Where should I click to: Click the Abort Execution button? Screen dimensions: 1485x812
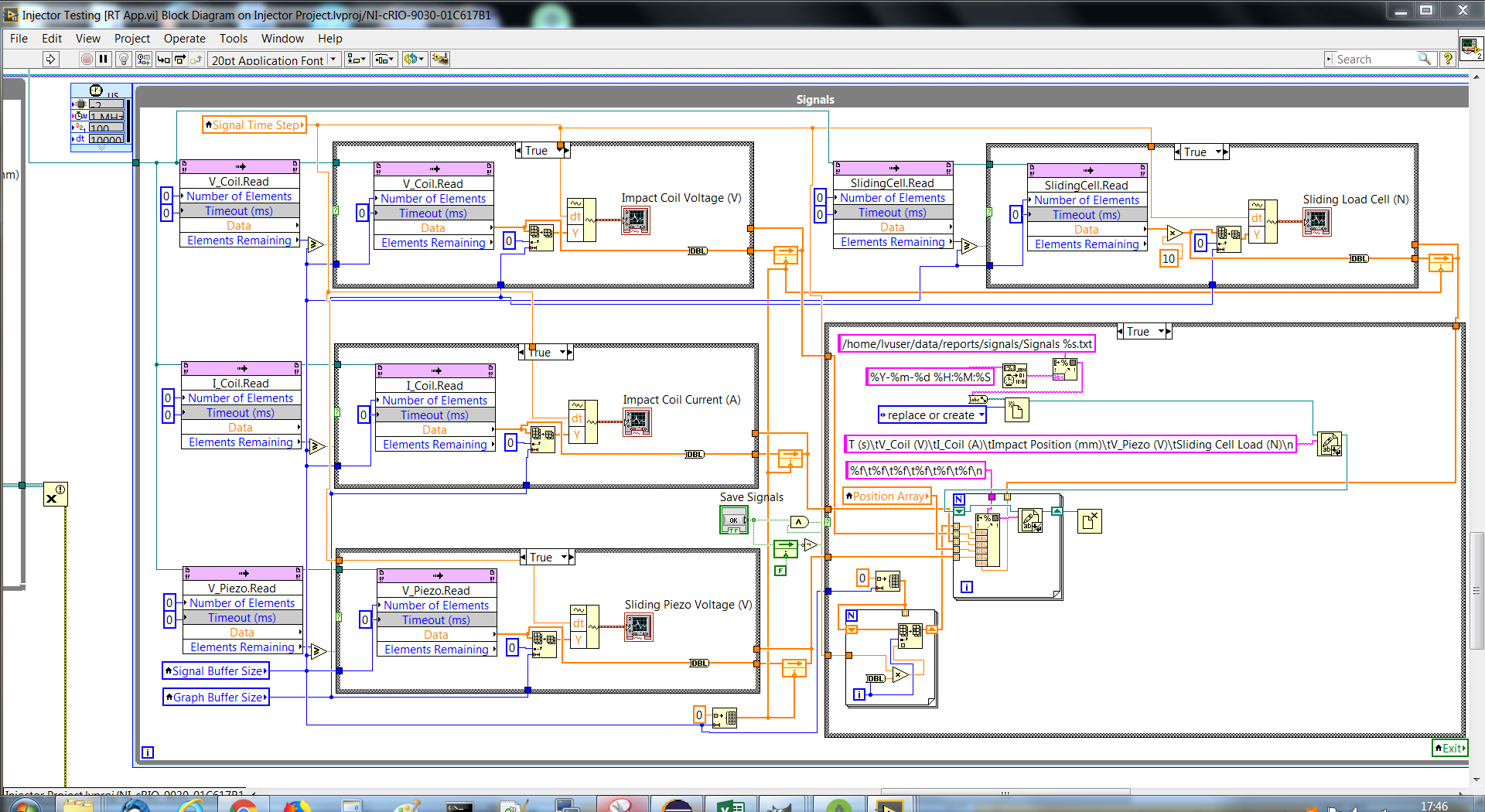[x=87, y=59]
